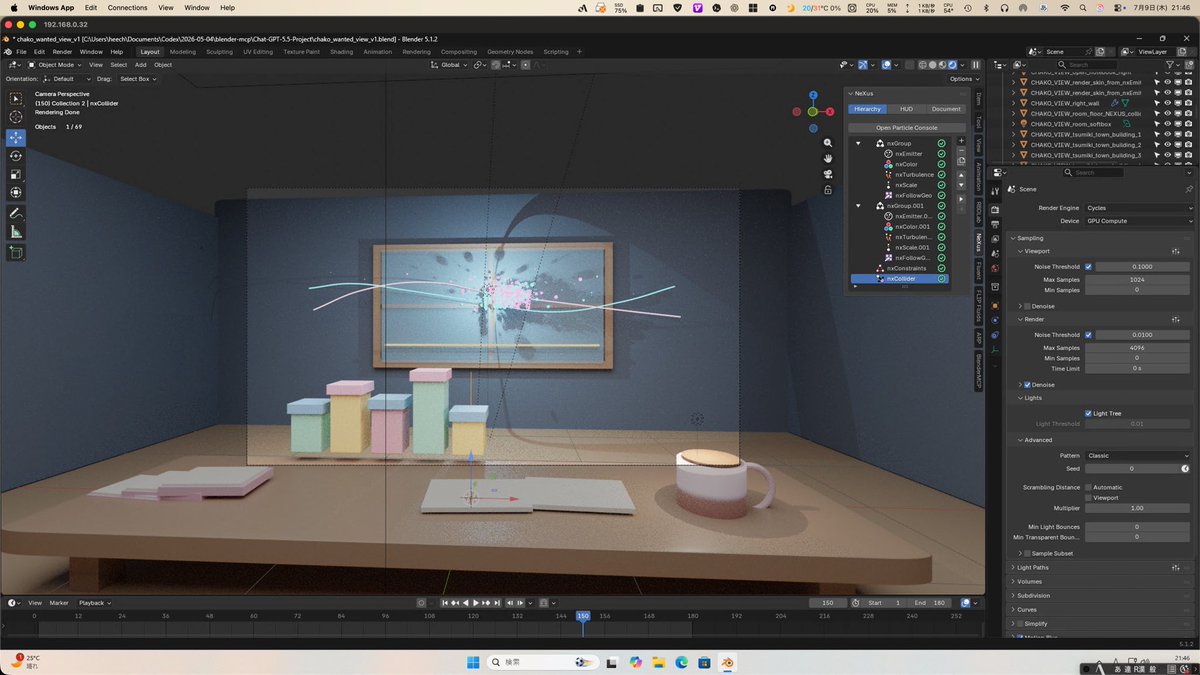Image resolution: width=1200 pixels, height=675 pixels.
Task: Open the Render properties tab icon
Action: pyautogui.click(x=995, y=209)
